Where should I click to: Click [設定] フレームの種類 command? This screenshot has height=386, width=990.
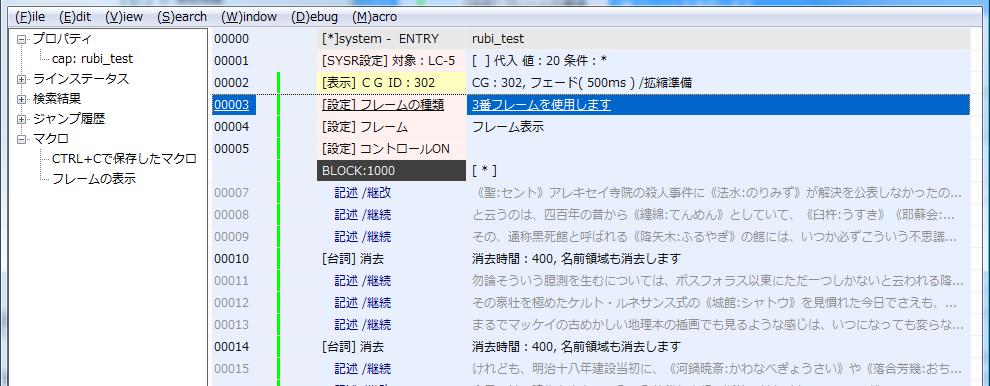[391, 105]
